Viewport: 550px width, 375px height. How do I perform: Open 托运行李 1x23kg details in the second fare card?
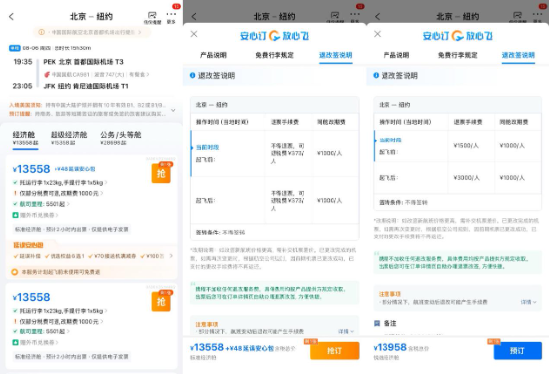point(60,311)
